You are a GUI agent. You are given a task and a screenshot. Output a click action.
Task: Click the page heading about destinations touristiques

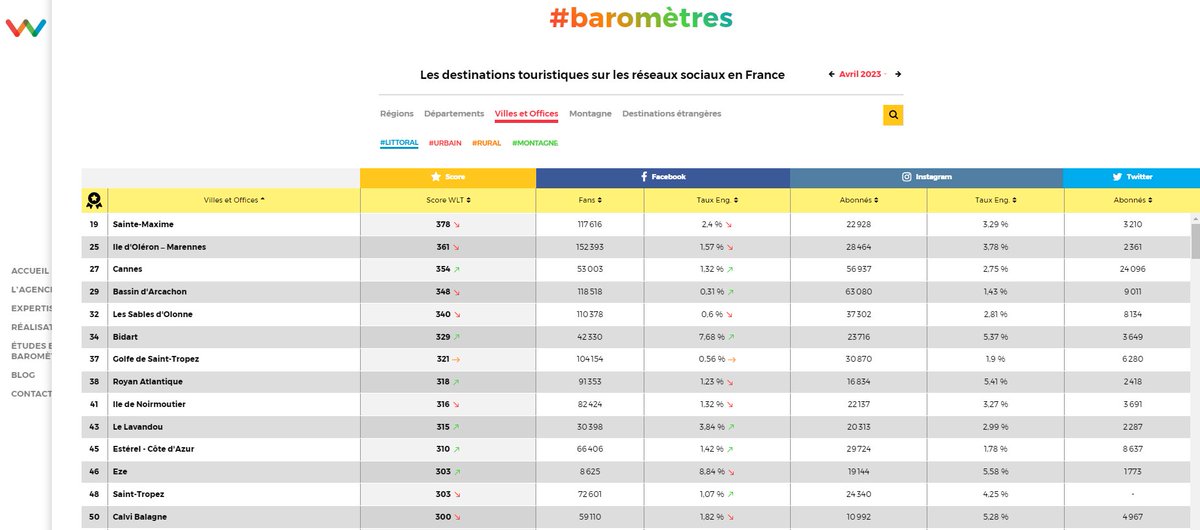[603, 75]
